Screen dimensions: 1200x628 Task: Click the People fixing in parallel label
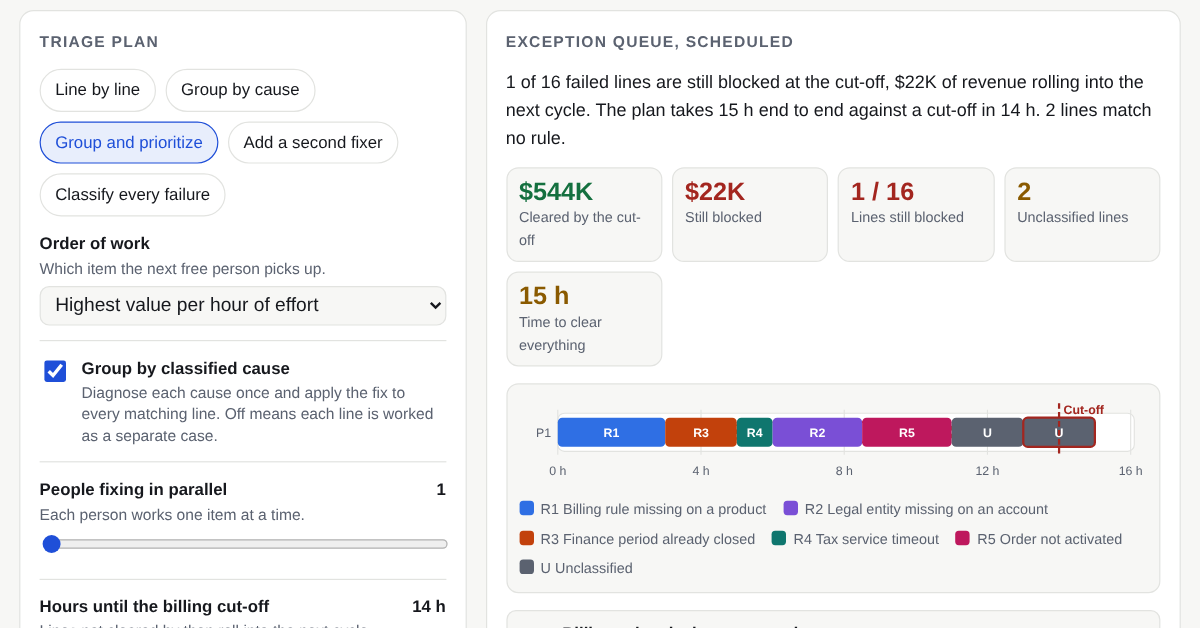133,489
